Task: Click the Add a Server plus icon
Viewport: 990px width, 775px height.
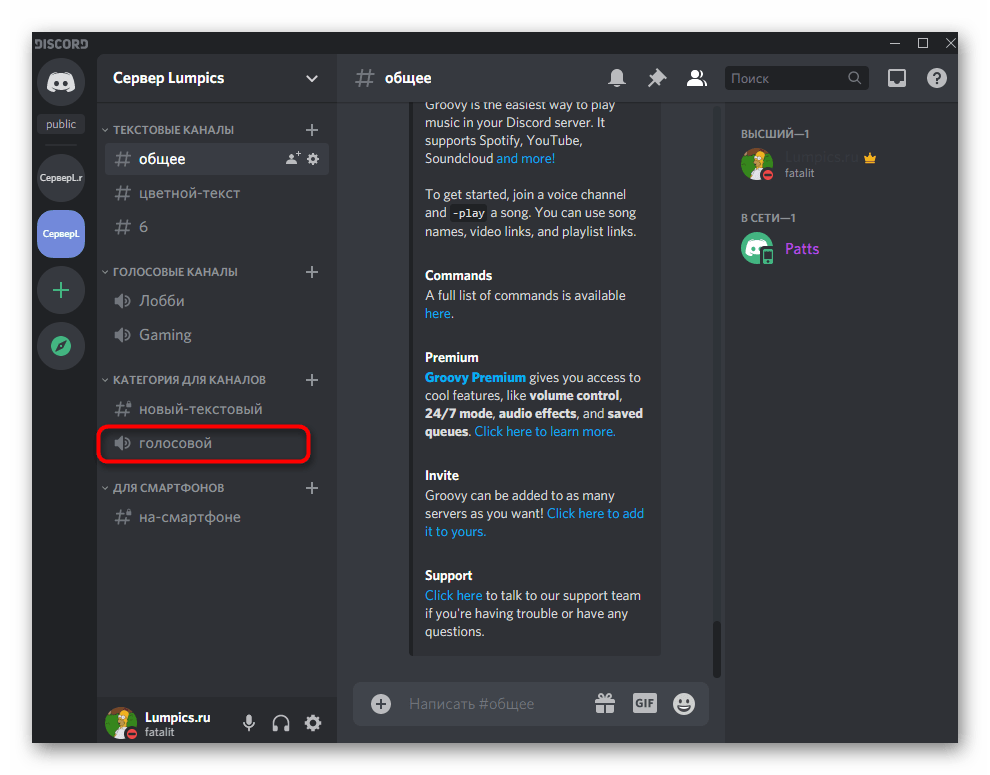Action: 61,290
